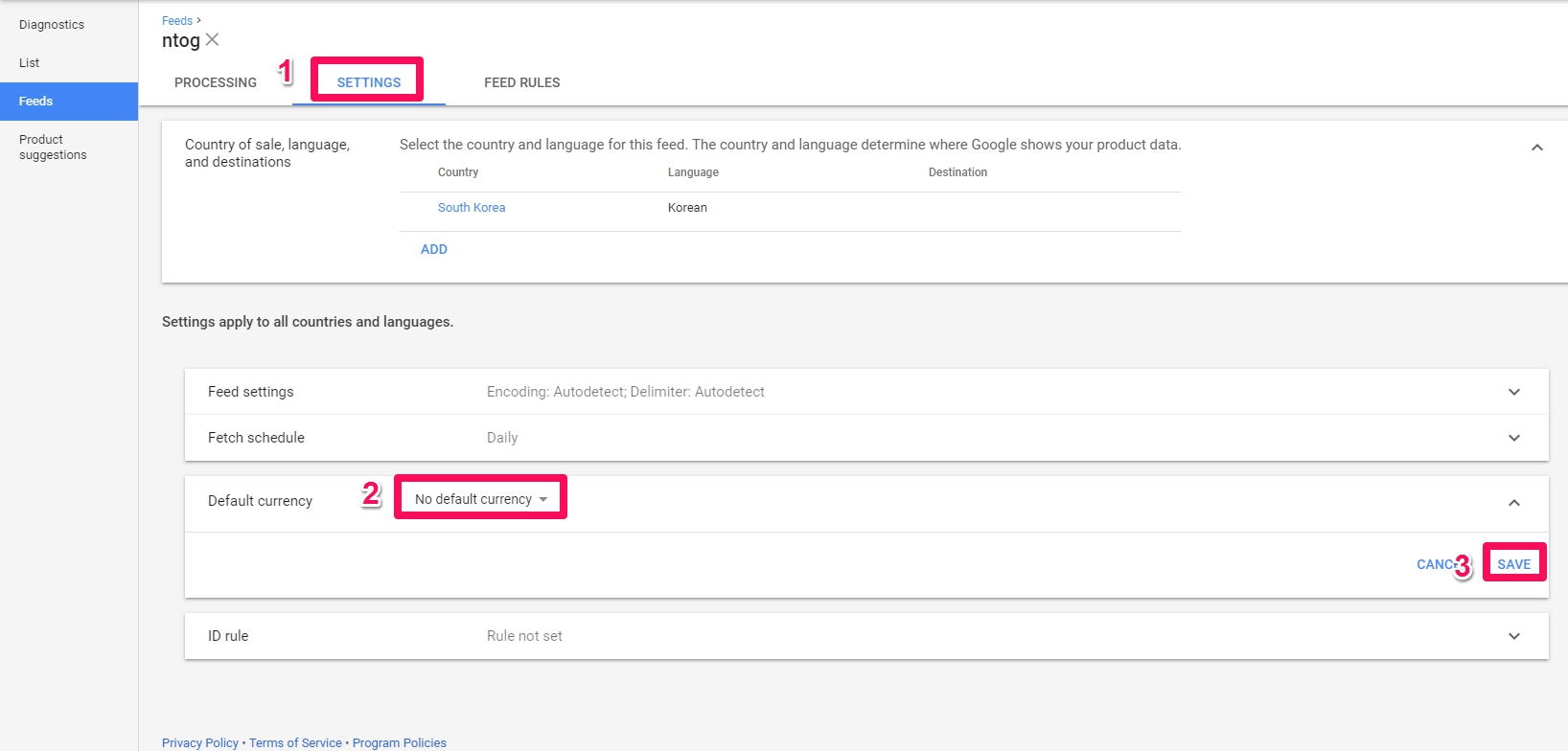
Task: Expand the ID rule row
Action: pyautogui.click(x=1513, y=636)
